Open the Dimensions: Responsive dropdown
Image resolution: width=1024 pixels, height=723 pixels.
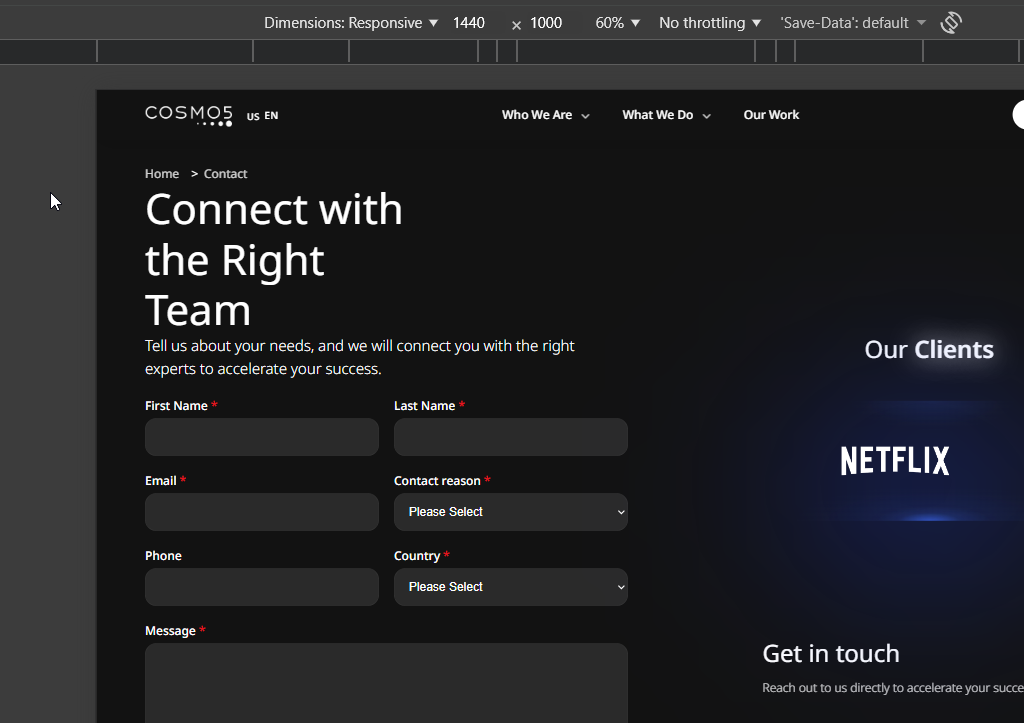coord(351,23)
